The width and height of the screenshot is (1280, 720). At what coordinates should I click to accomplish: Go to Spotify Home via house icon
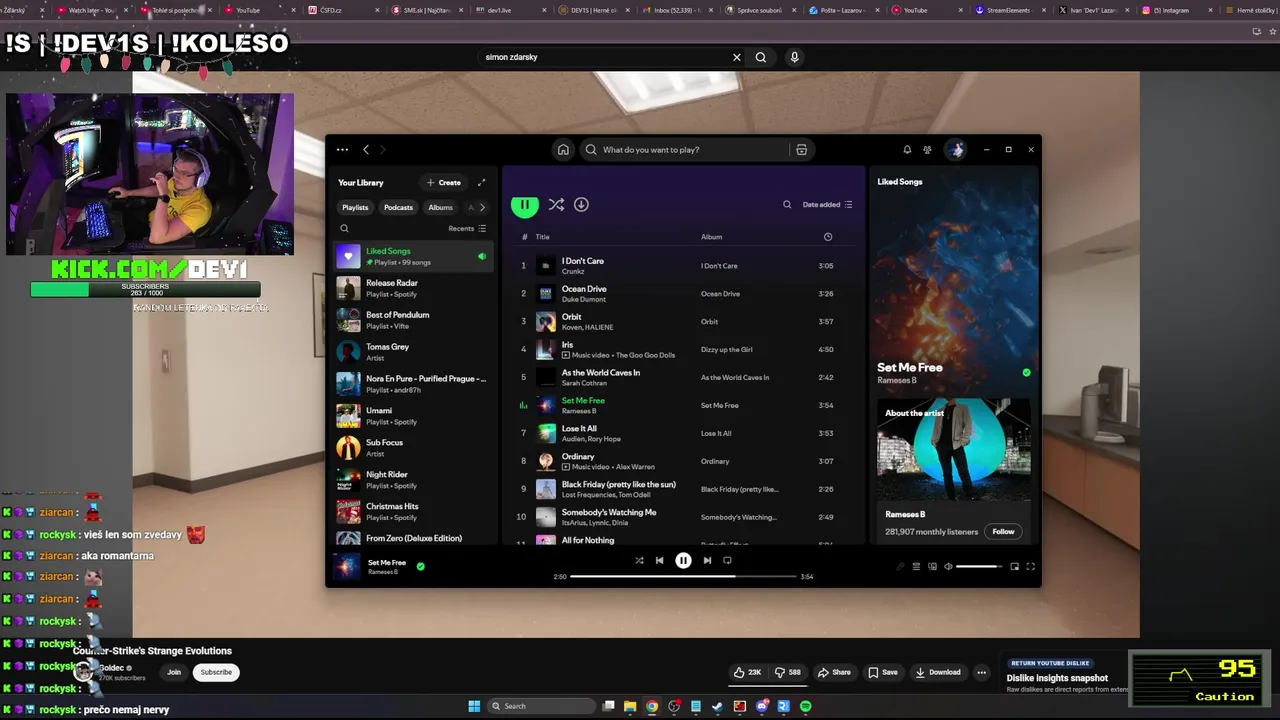pos(563,150)
